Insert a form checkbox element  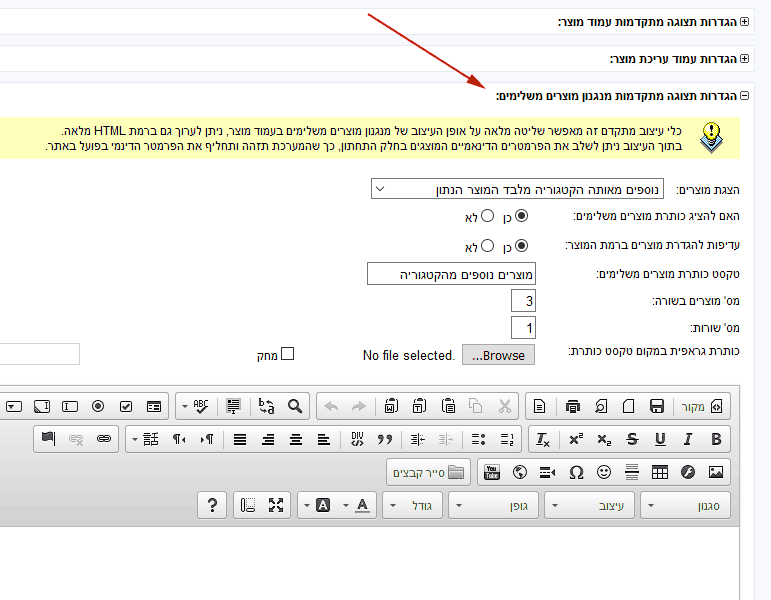126,406
